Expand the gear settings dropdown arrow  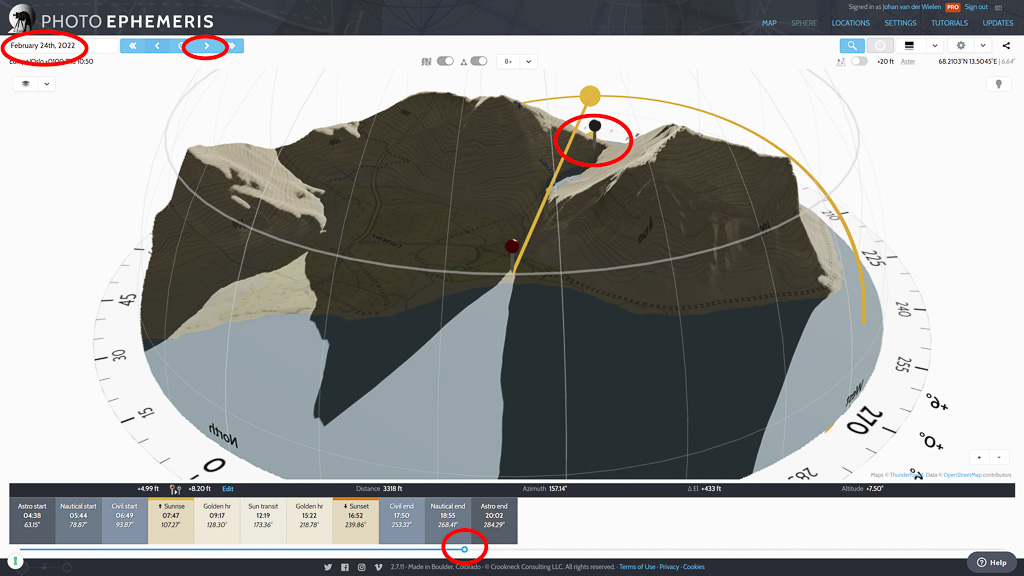tap(983, 46)
